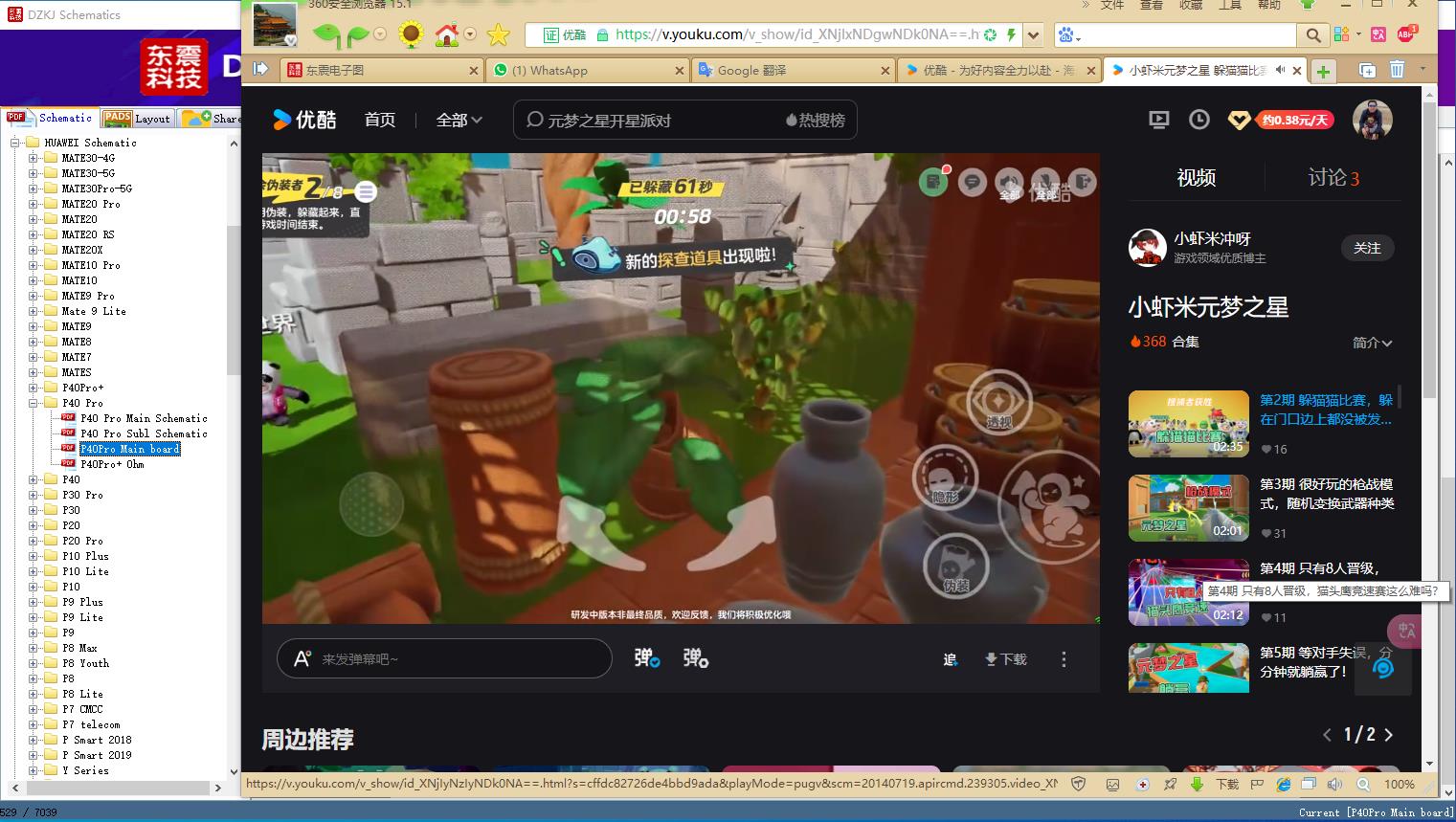Expand the 简介 description section
This screenshot has height=822, width=1456.
click(1373, 343)
